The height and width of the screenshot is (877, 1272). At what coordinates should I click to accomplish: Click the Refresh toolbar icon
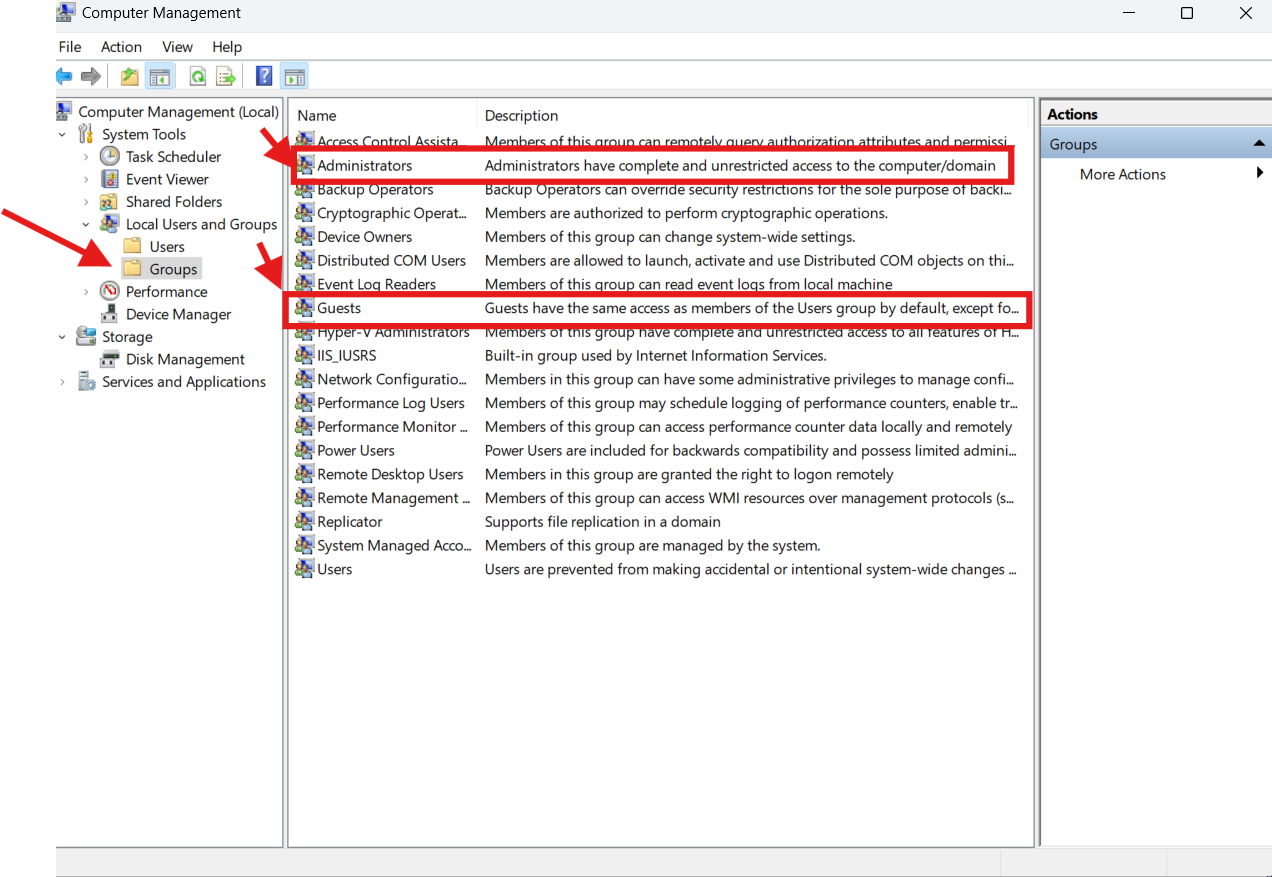point(198,76)
